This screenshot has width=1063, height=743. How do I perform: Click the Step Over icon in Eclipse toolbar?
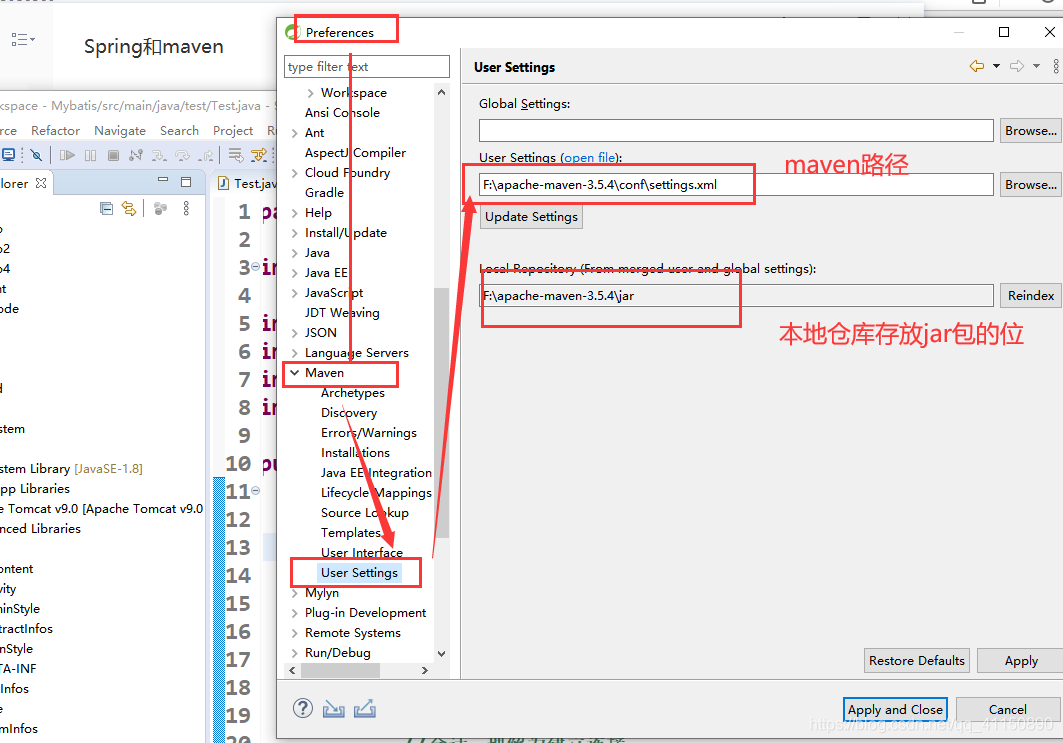(x=182, y=156)
